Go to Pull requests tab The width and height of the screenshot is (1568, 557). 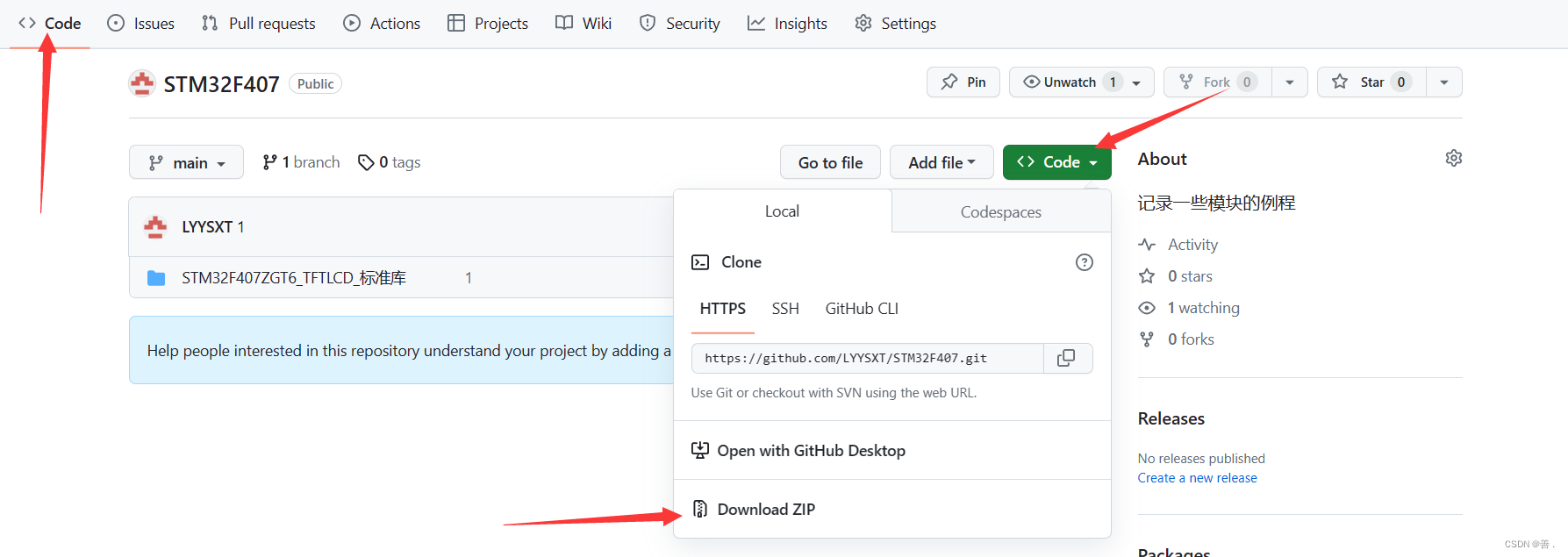259,24
